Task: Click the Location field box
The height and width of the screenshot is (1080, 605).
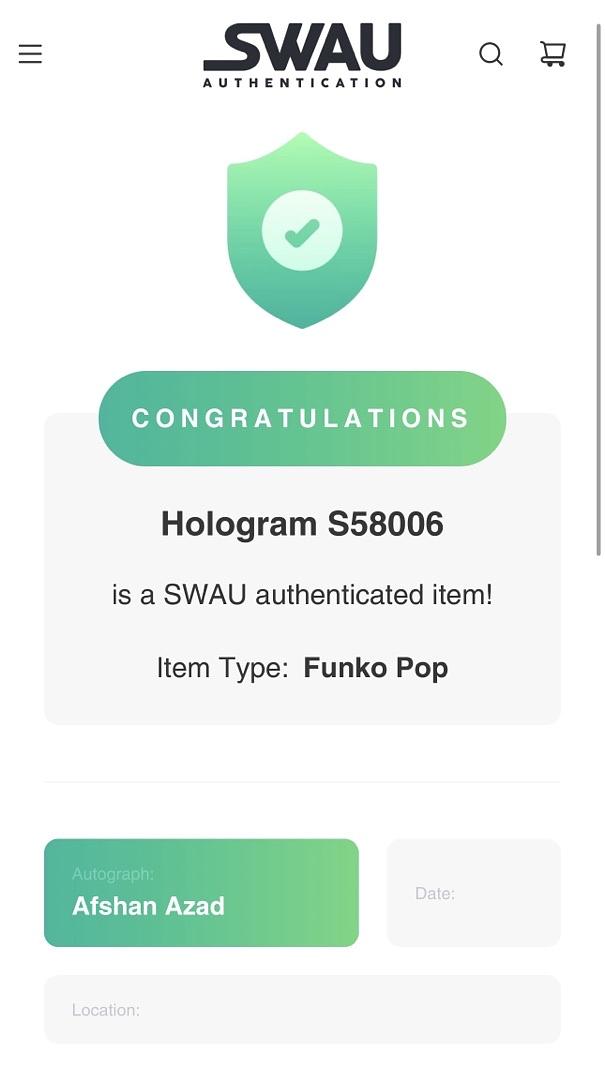Action: pos(302,1009)
